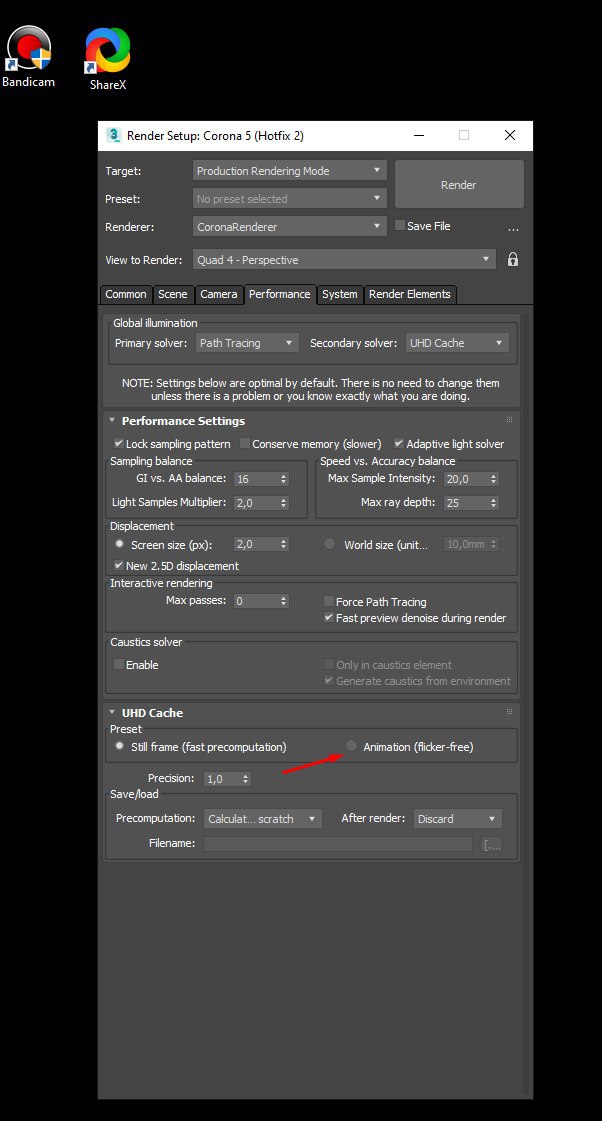The width and height of the screenshot is (602, 1121).
Task: Click the Precision value field
Action: 222,779
